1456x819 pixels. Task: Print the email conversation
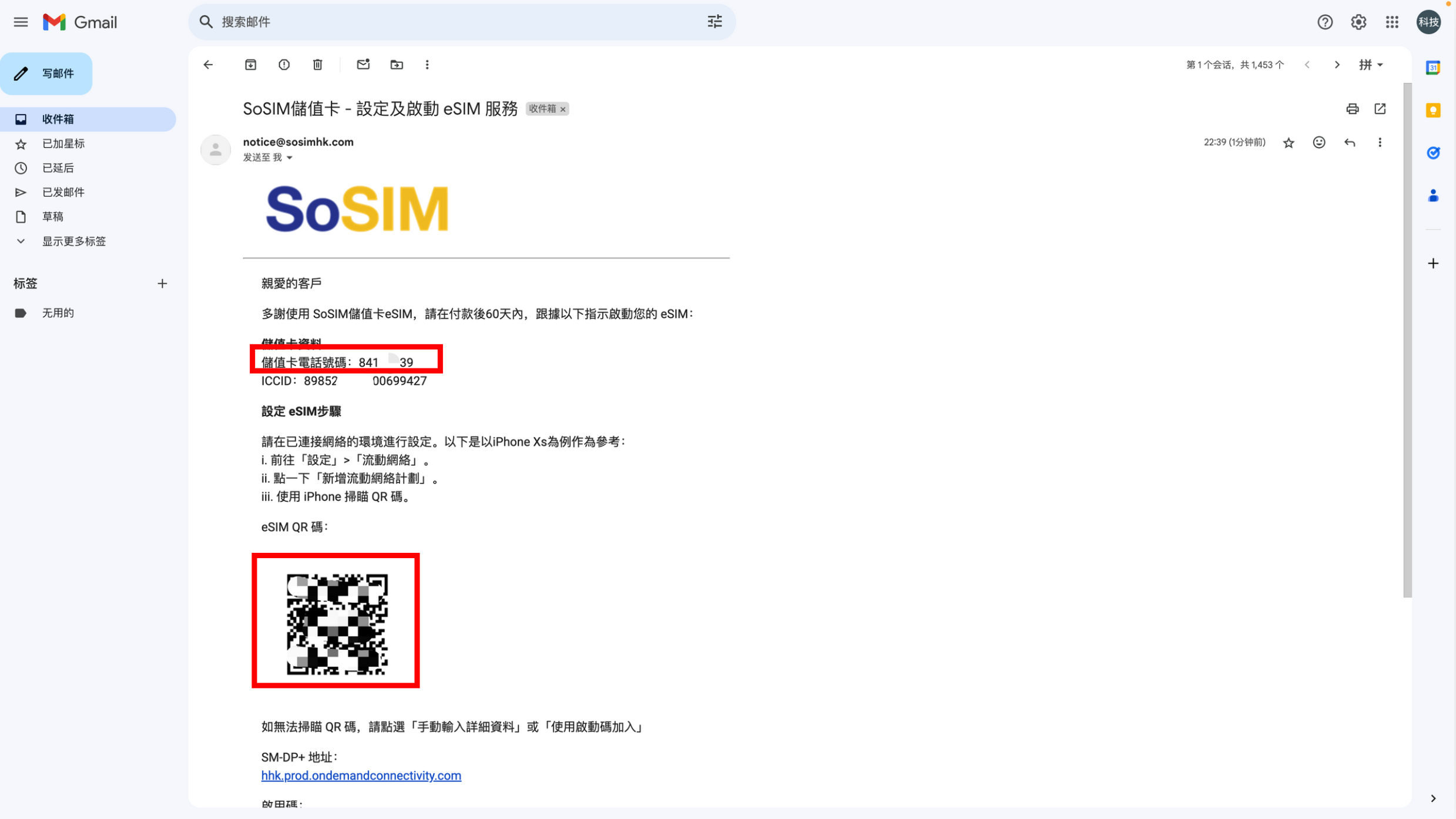(1352, 109)
